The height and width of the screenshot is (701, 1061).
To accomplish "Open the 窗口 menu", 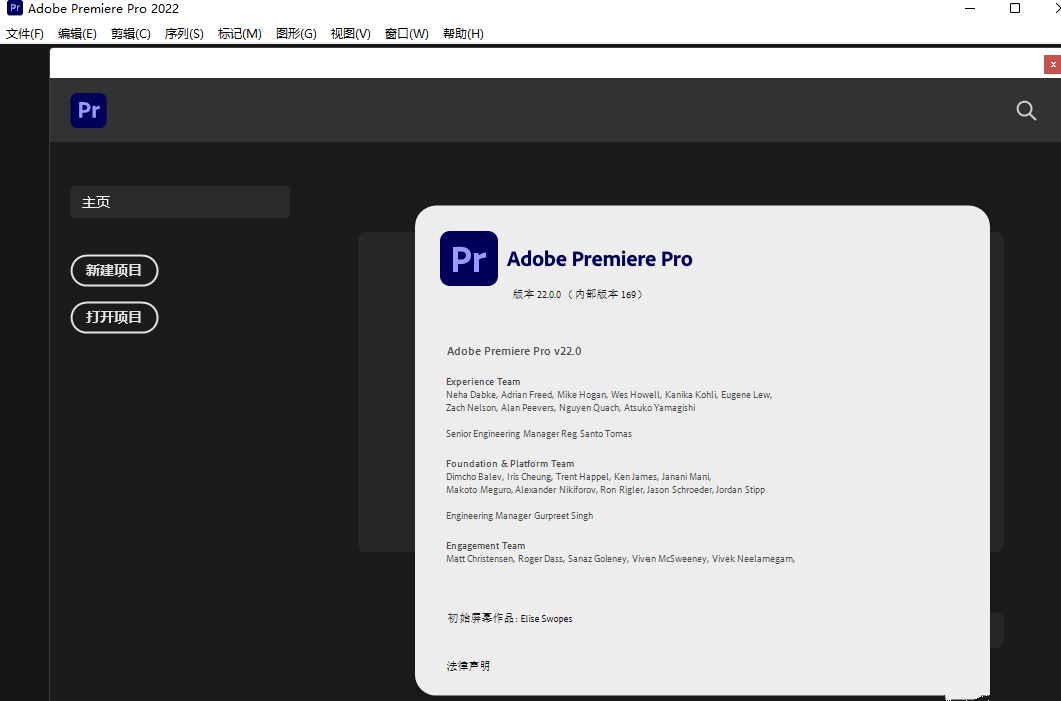I will click(407, 33).
